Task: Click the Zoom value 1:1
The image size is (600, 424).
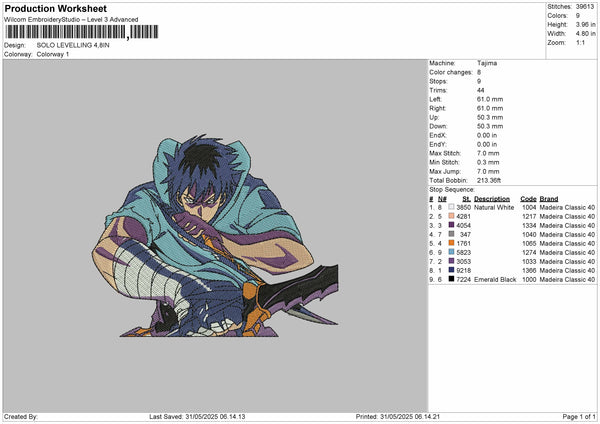Action: pyautogui.click(x=580, y=43)
